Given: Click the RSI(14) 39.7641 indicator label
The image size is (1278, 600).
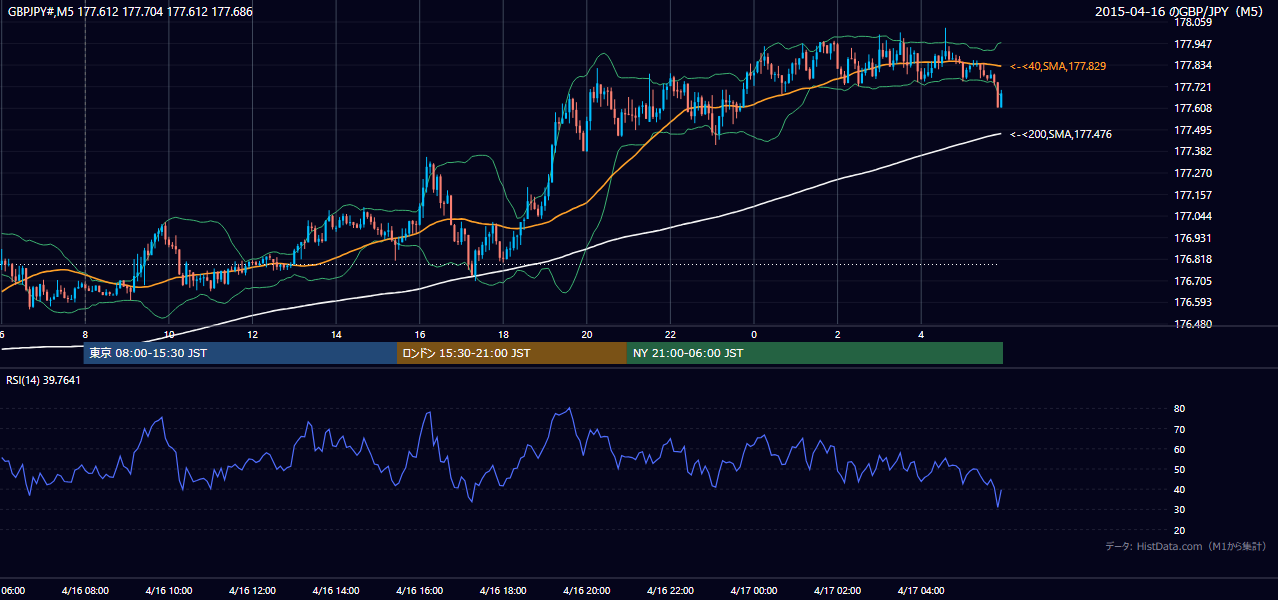Looking at the screenshot, I should (44, 380).
